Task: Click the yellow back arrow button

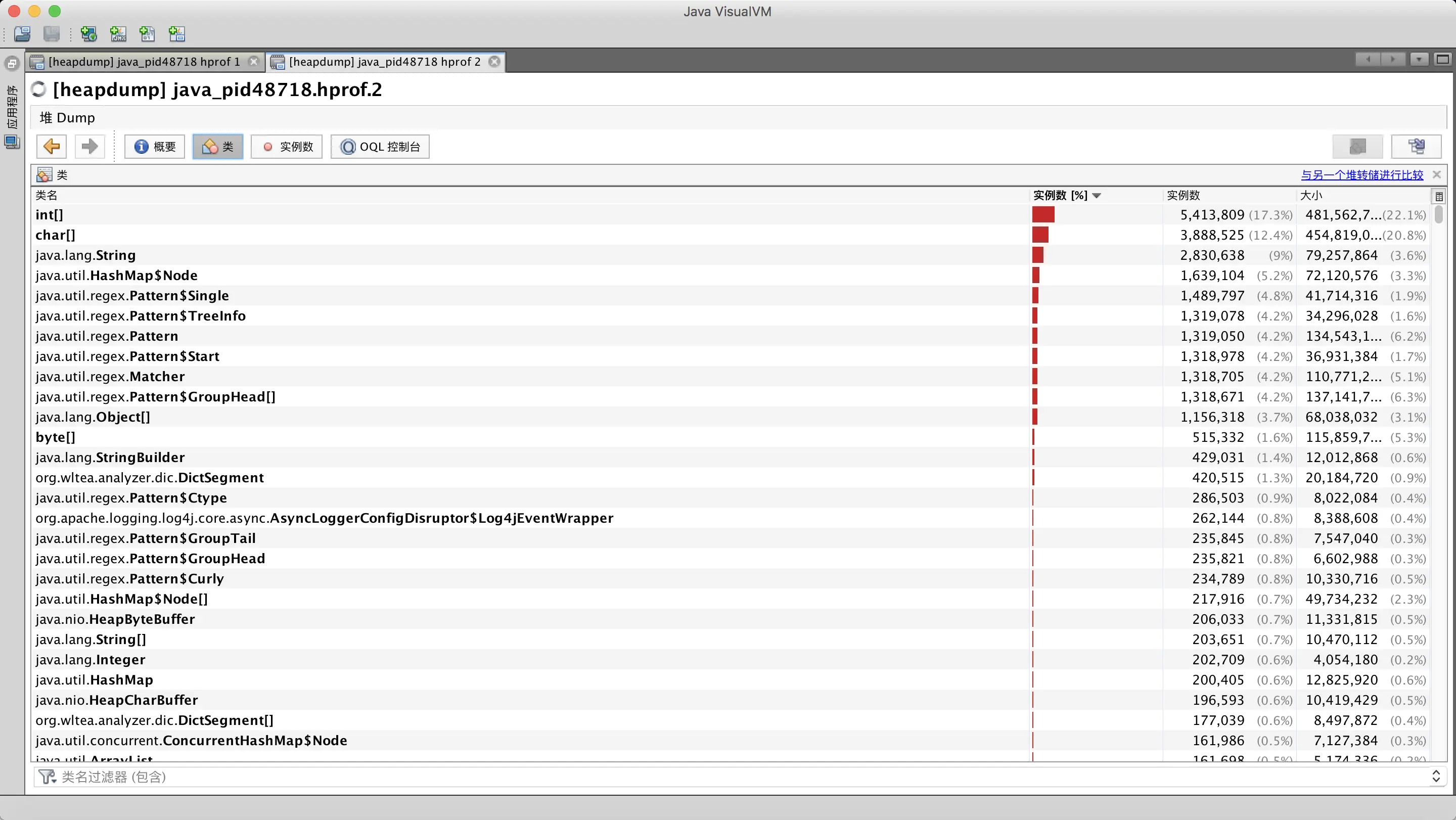Action: (52, 147)
